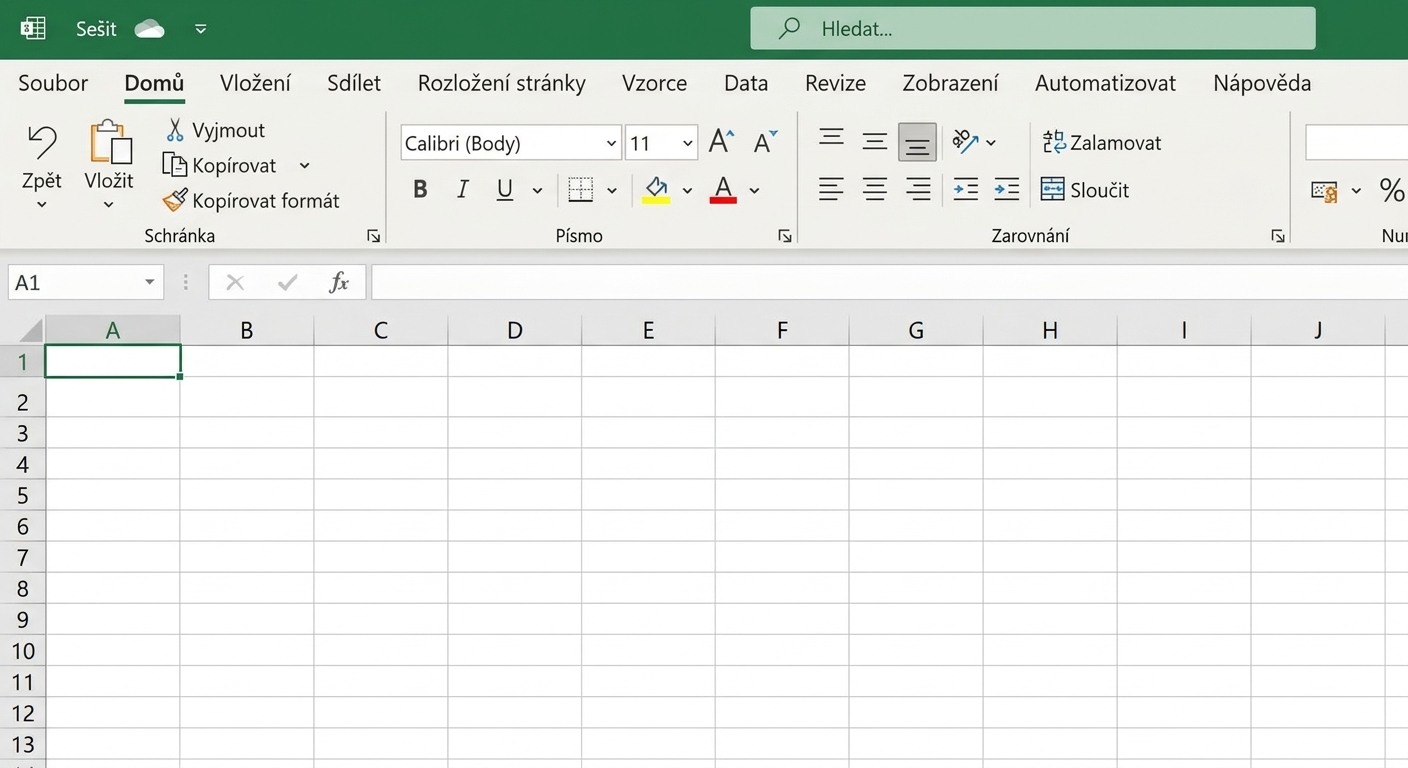The width and height of the screenshot is (1408, 768).
Task: Open the Calibri (Body) font name dropdown
Action: [x=611, y=144]
